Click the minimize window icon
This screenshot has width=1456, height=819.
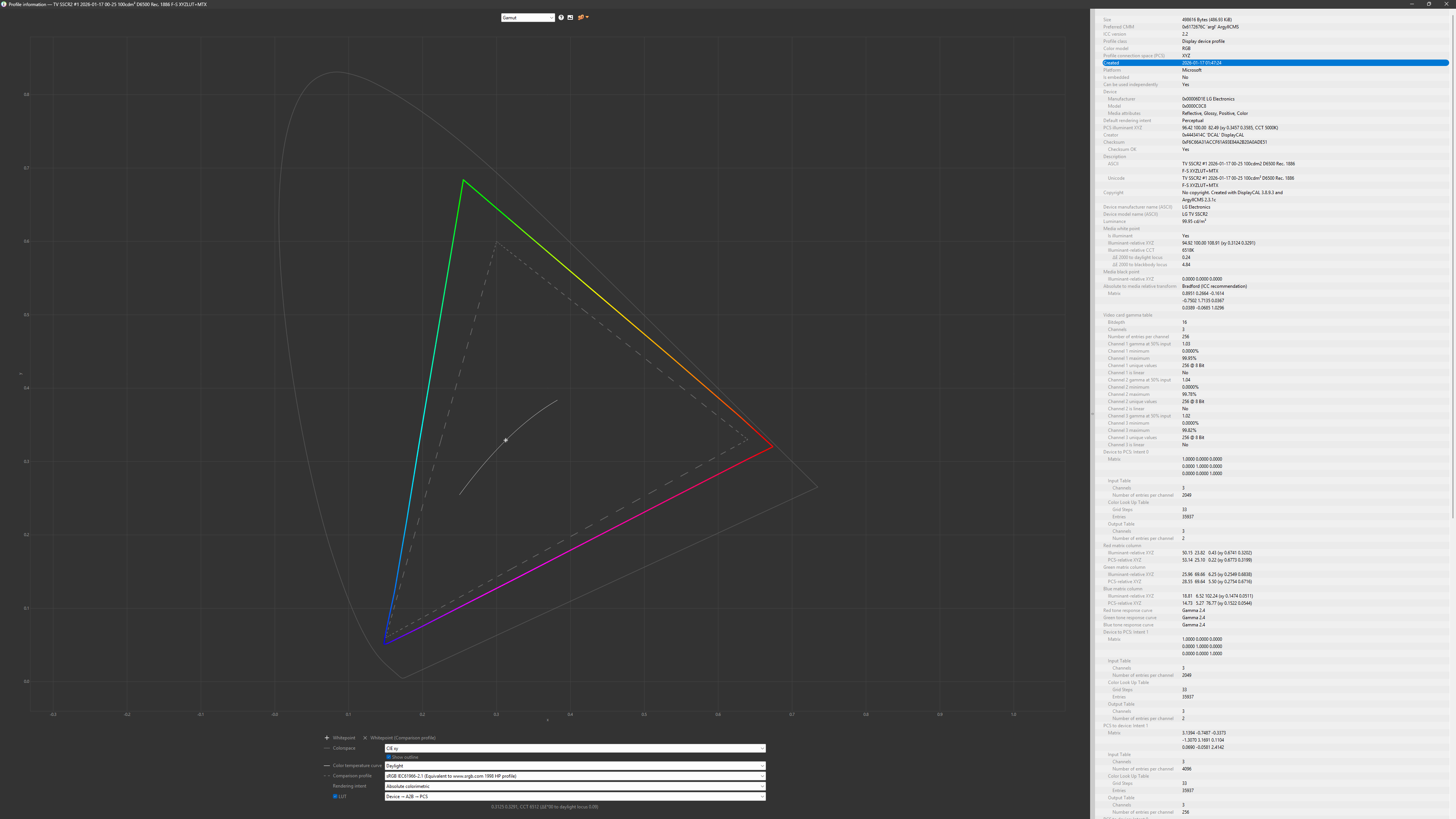[1412, 4]
